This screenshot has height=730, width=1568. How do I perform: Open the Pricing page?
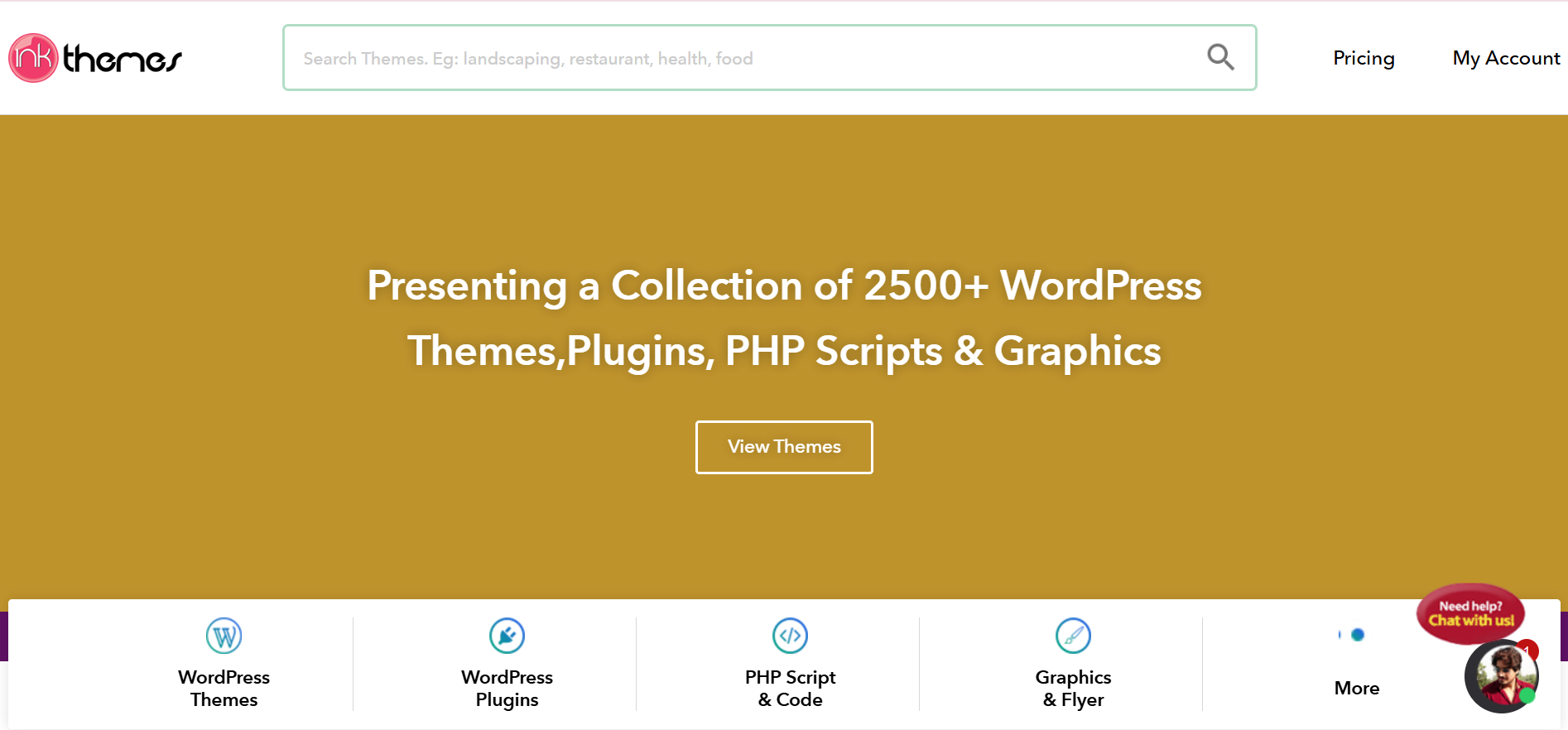(1364, 58)
